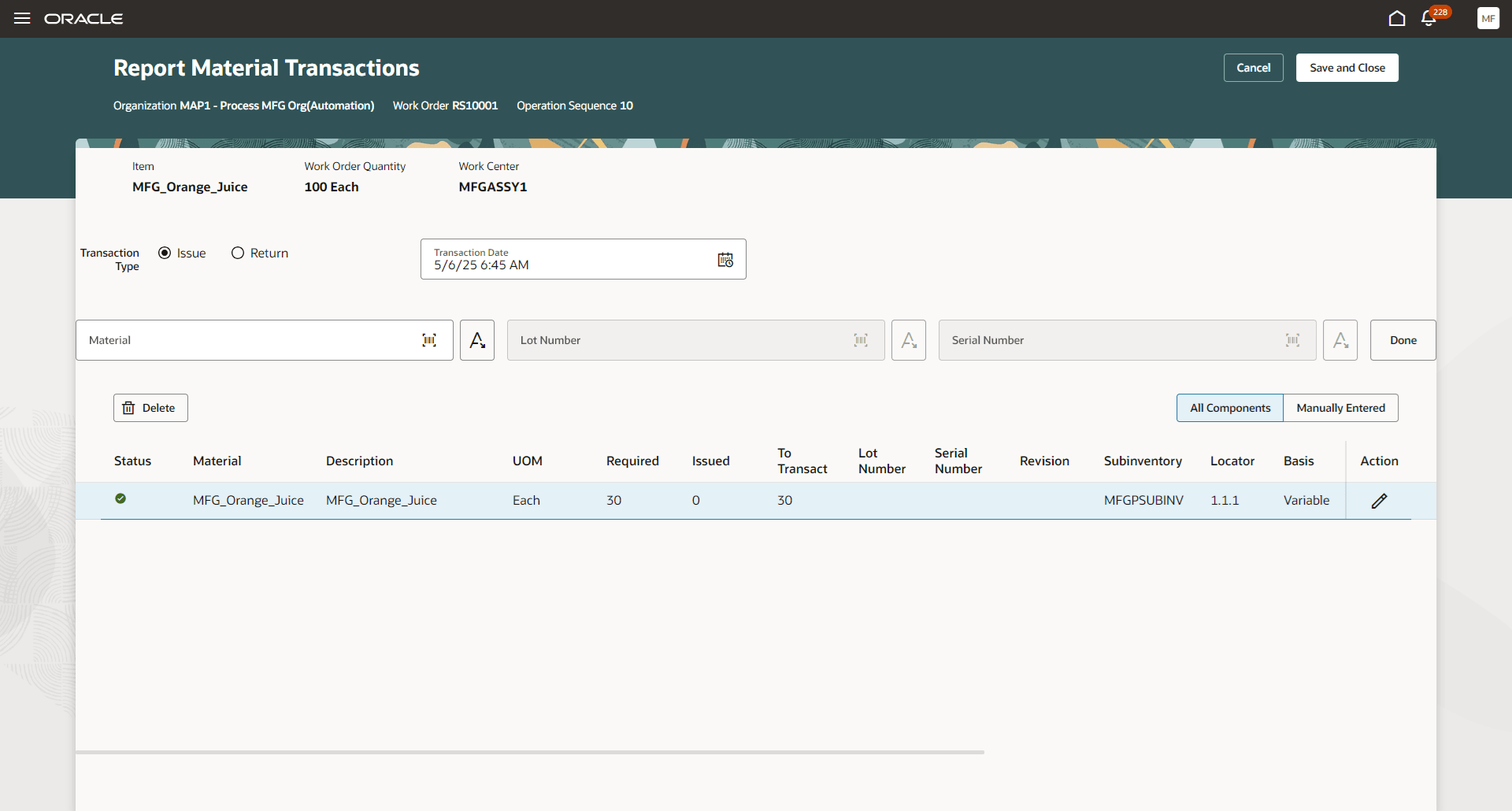
Task: Click the Done button
Action: (1403, 339)
